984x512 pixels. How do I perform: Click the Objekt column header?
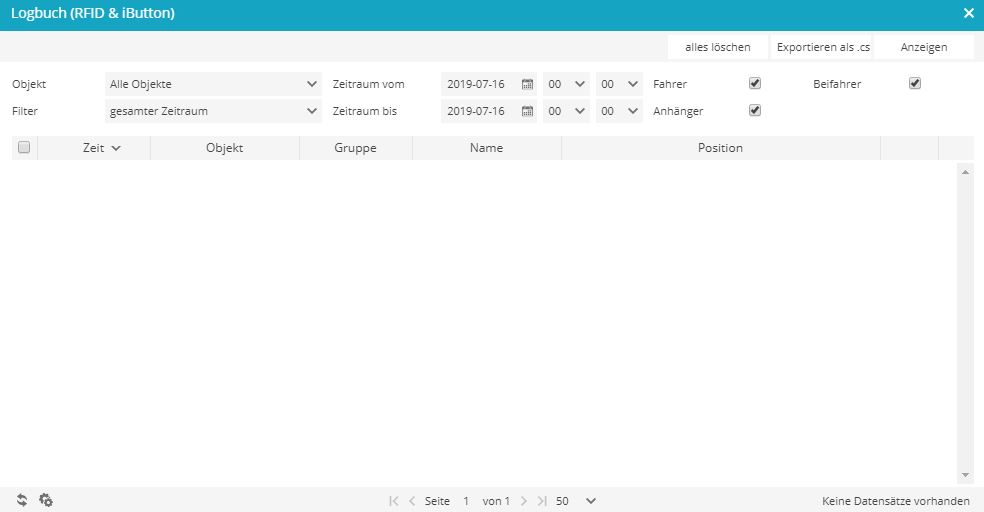tap(225, 148)
